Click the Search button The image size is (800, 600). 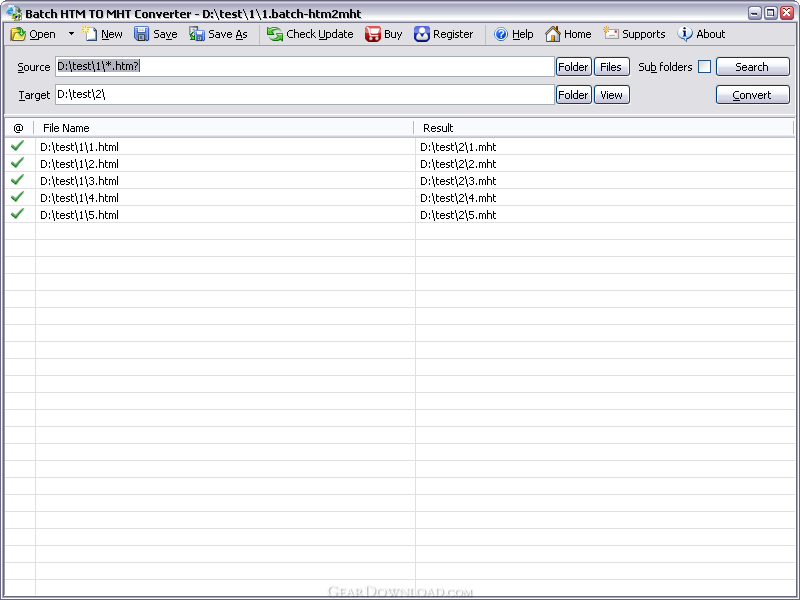point(753,67)
